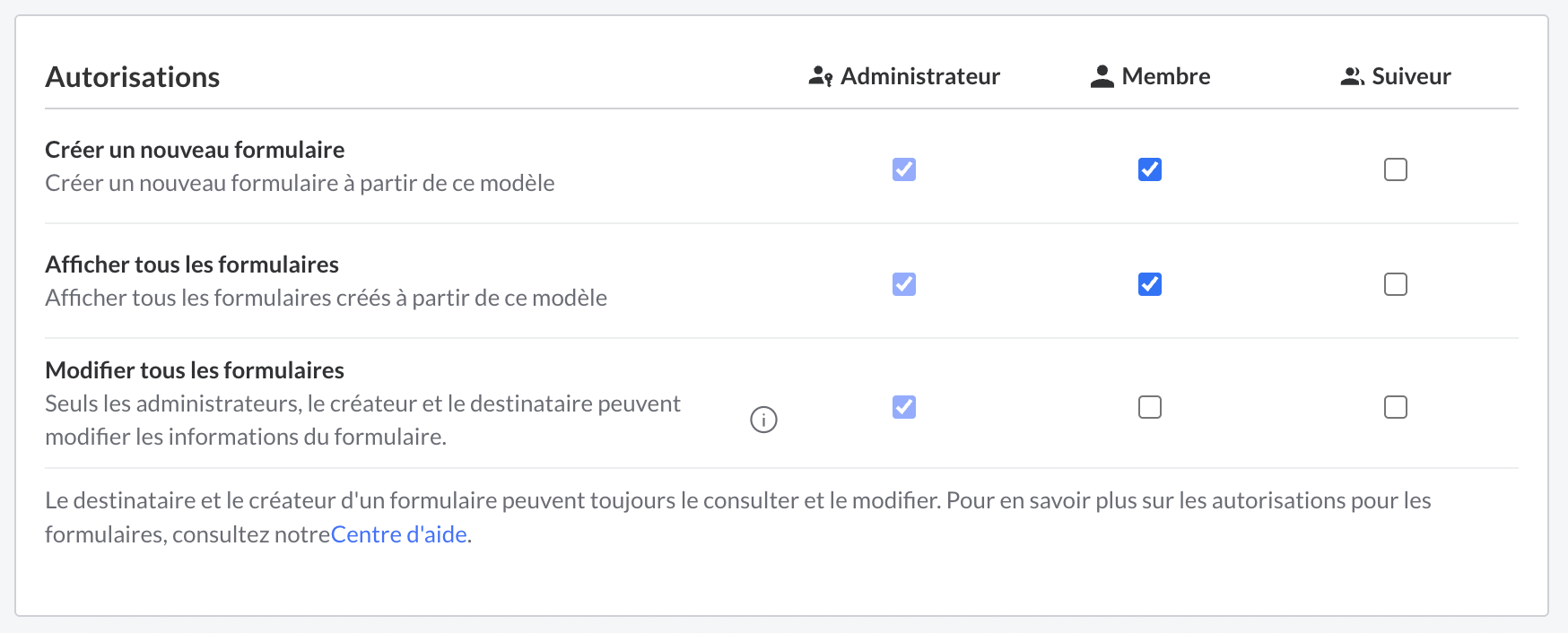Viewport: 1568px width, 633px height.
Task: Enable Suiveur for Modifier tous les formulaires
Action: click(x=1396, y=407)
